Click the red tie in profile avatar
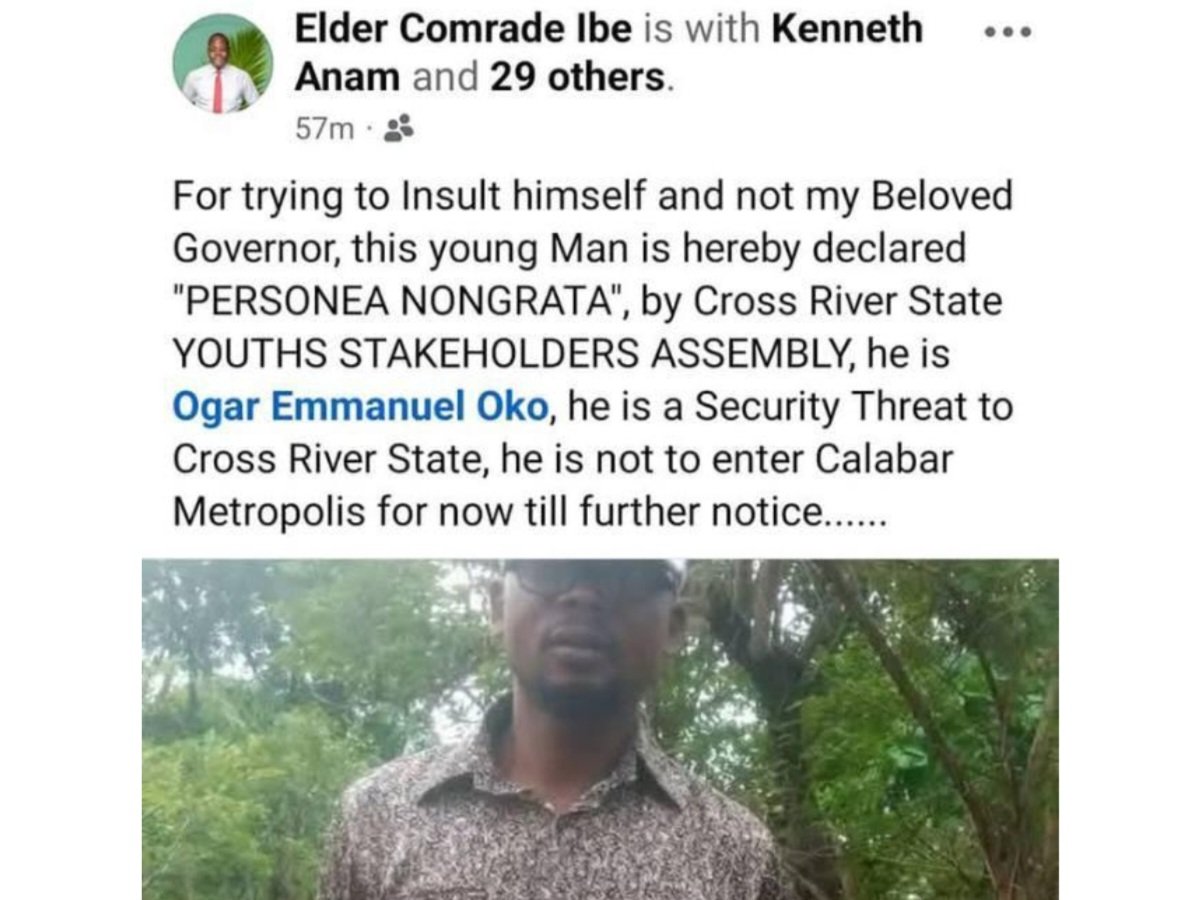Screen dimensions: 1196x900 coord(217,92)
